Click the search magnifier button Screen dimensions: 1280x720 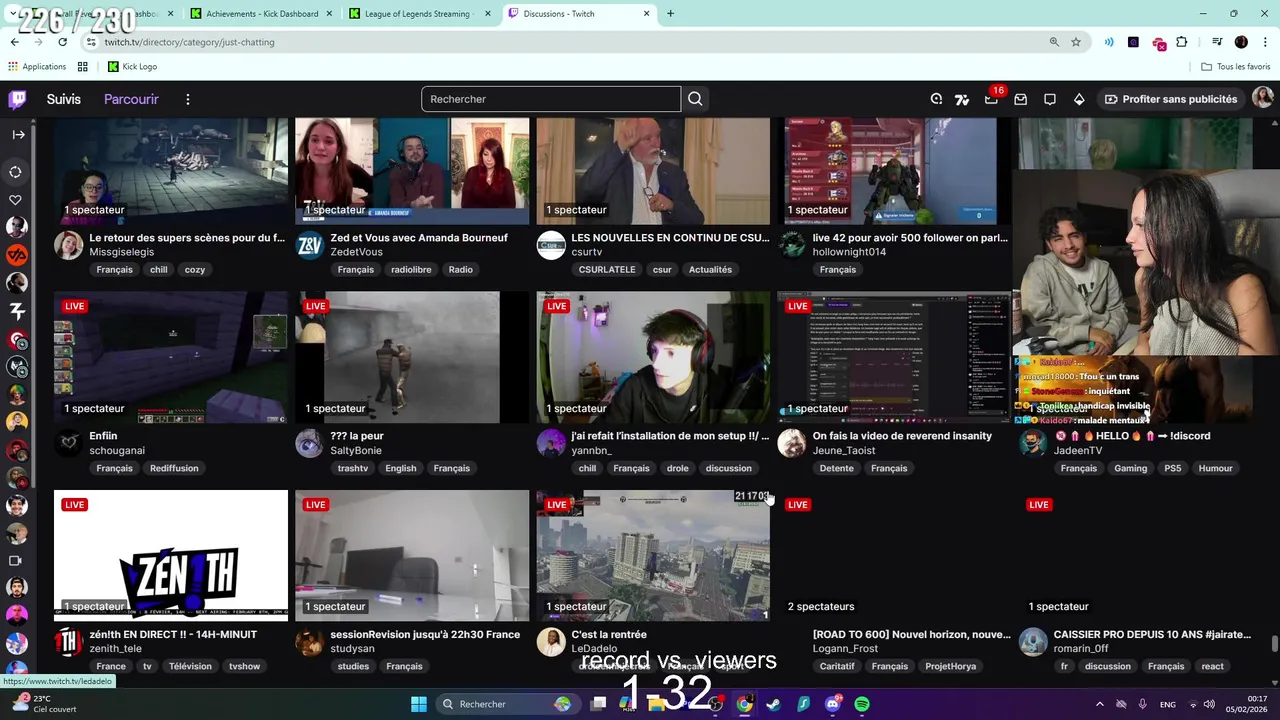tap(695, 99)
